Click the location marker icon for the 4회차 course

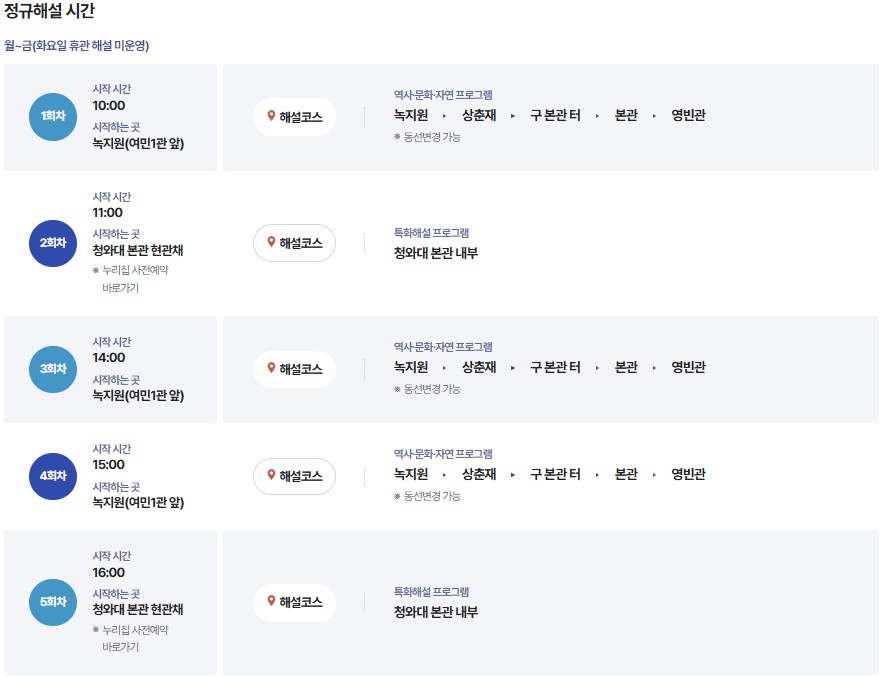[270, 476]
